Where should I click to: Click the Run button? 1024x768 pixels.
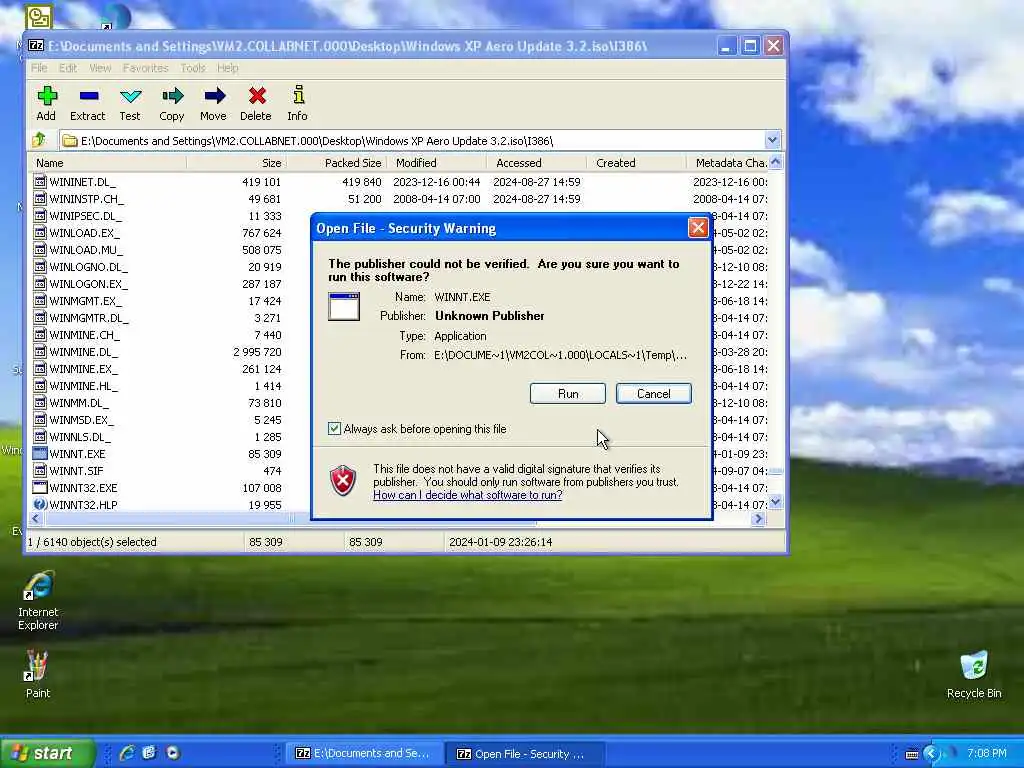coord(568,394)
